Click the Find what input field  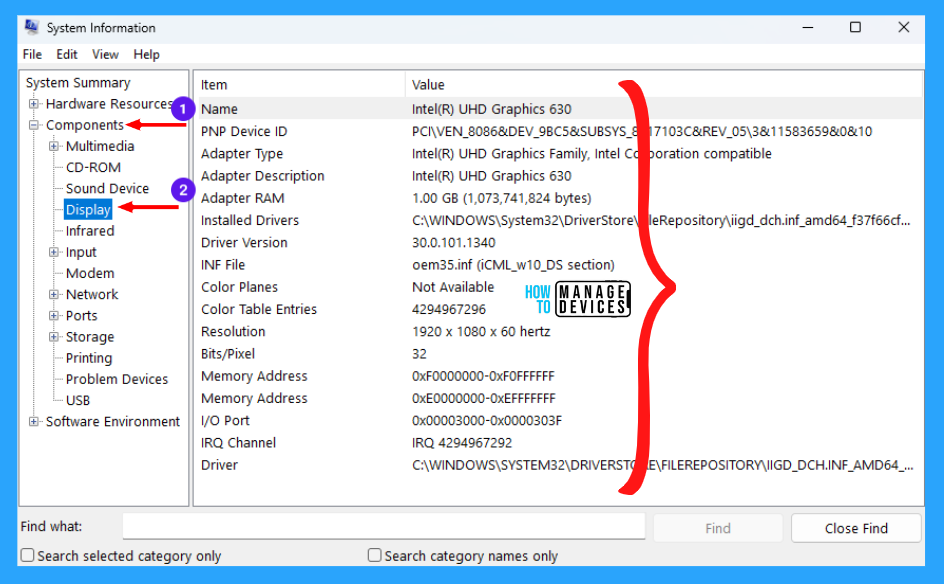pos(384,527)
